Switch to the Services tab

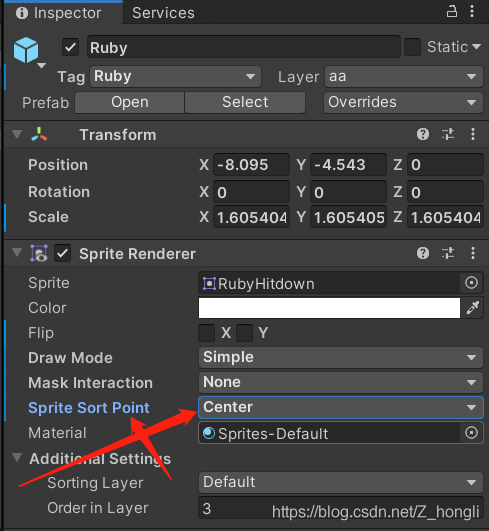tap(163, 13)
